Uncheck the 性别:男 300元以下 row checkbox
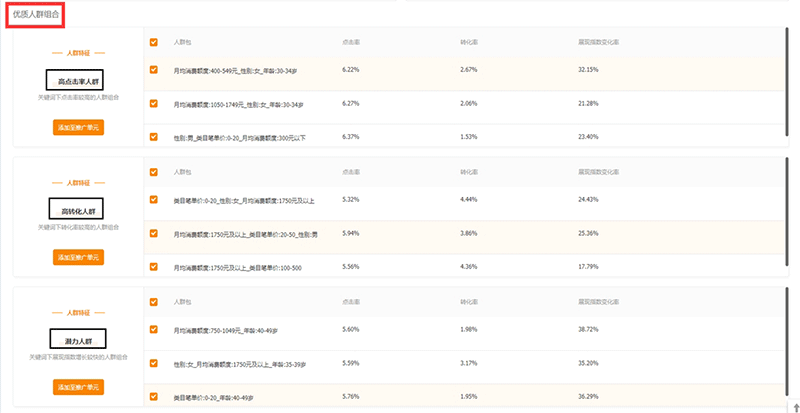 153,136
